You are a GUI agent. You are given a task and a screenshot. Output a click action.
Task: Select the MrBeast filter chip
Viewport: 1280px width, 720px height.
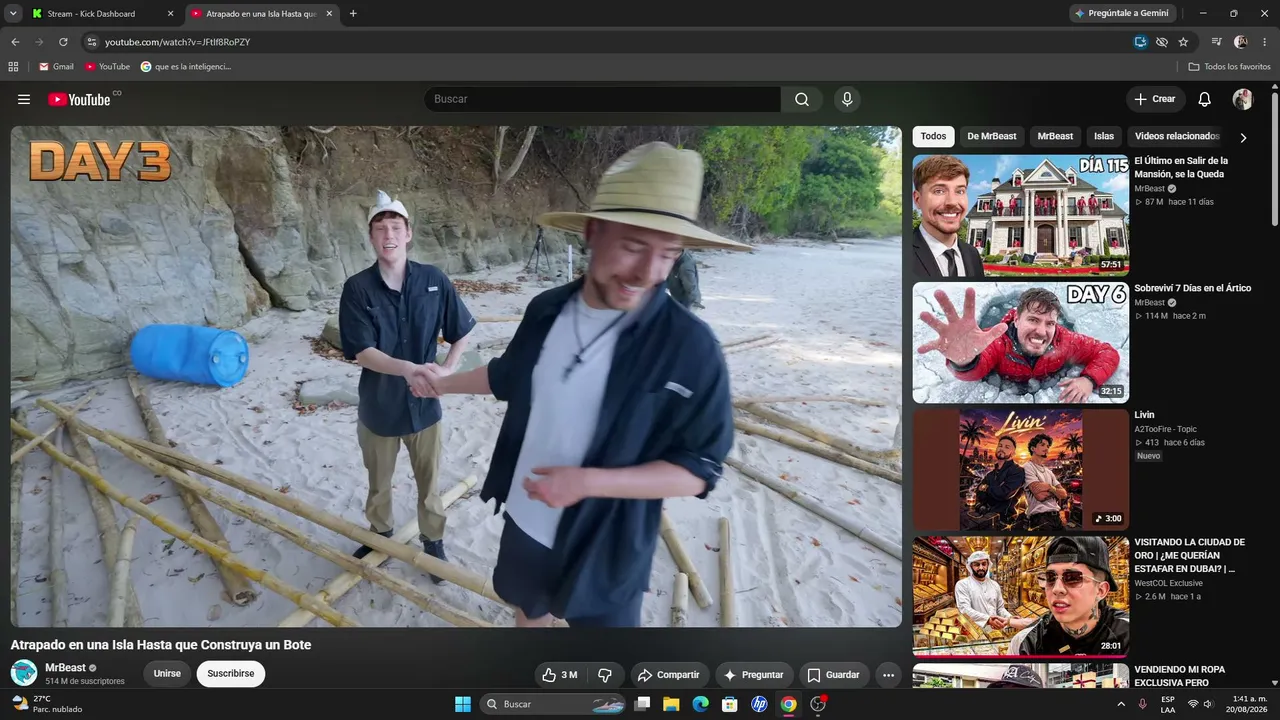pos(1055,136)
